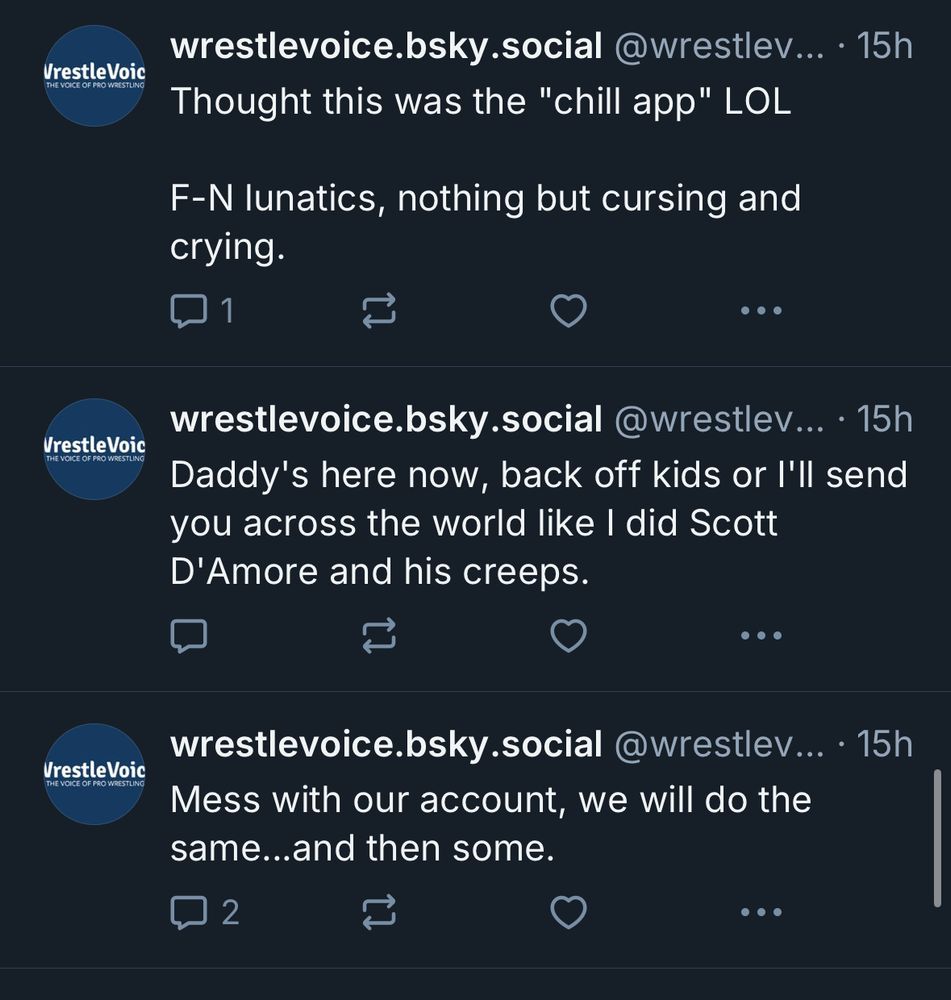Repost the "Daddy's here now" post
This screenshot has height=1000, width=951.
click(x=379, y=636)
